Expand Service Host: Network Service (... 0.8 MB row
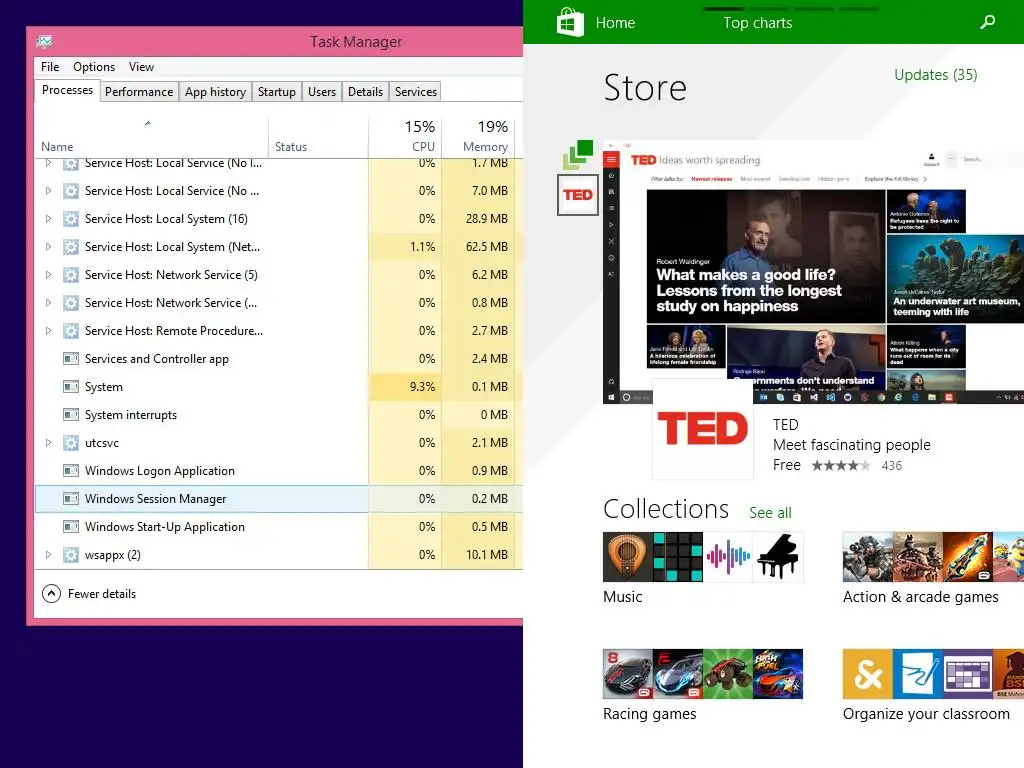The width and height of the screenshot is (1024, 768). pyautogui.click(x=48, y=303)
